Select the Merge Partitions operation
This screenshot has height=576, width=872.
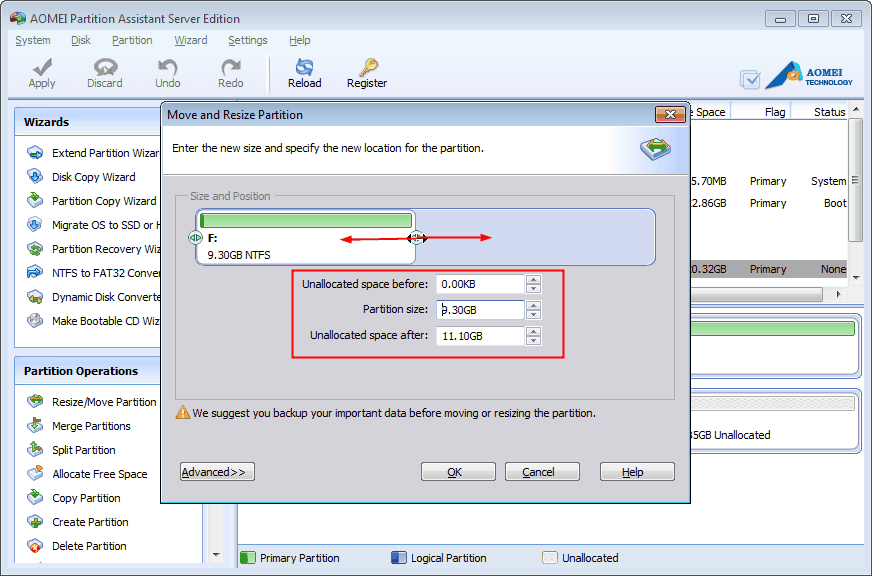tap(91, 426)
